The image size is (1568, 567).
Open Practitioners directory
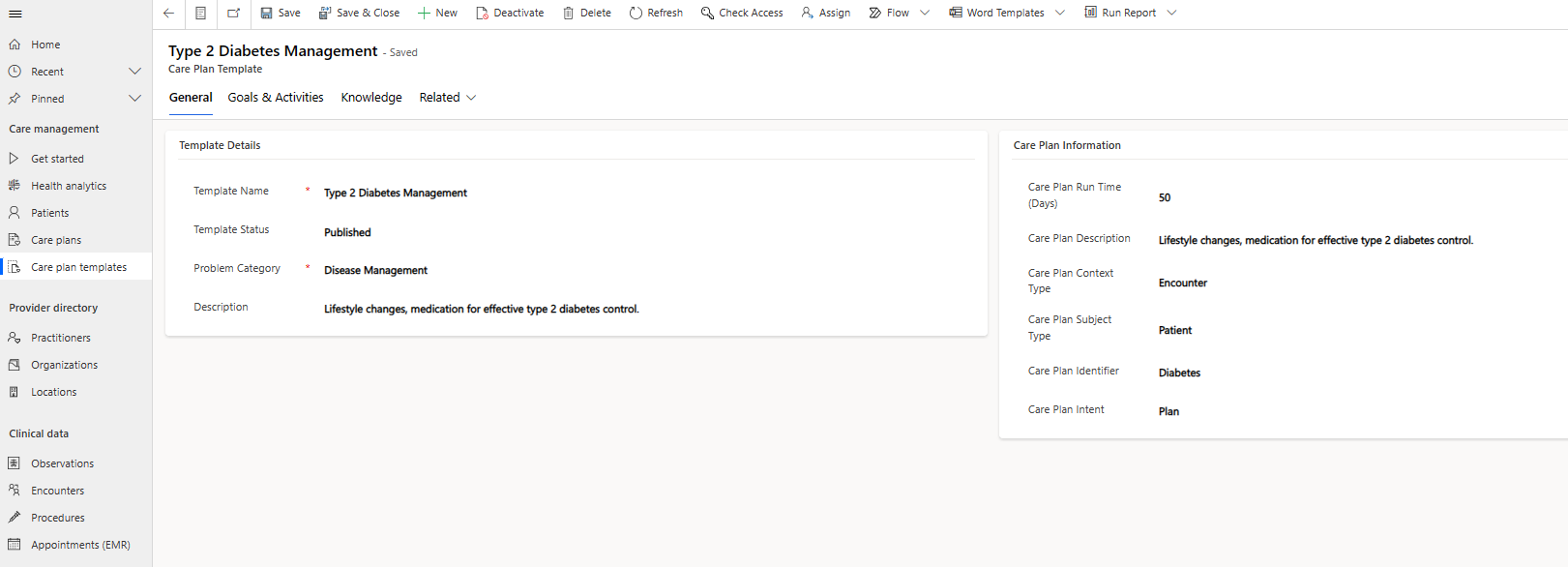click(x=75, y=338)
